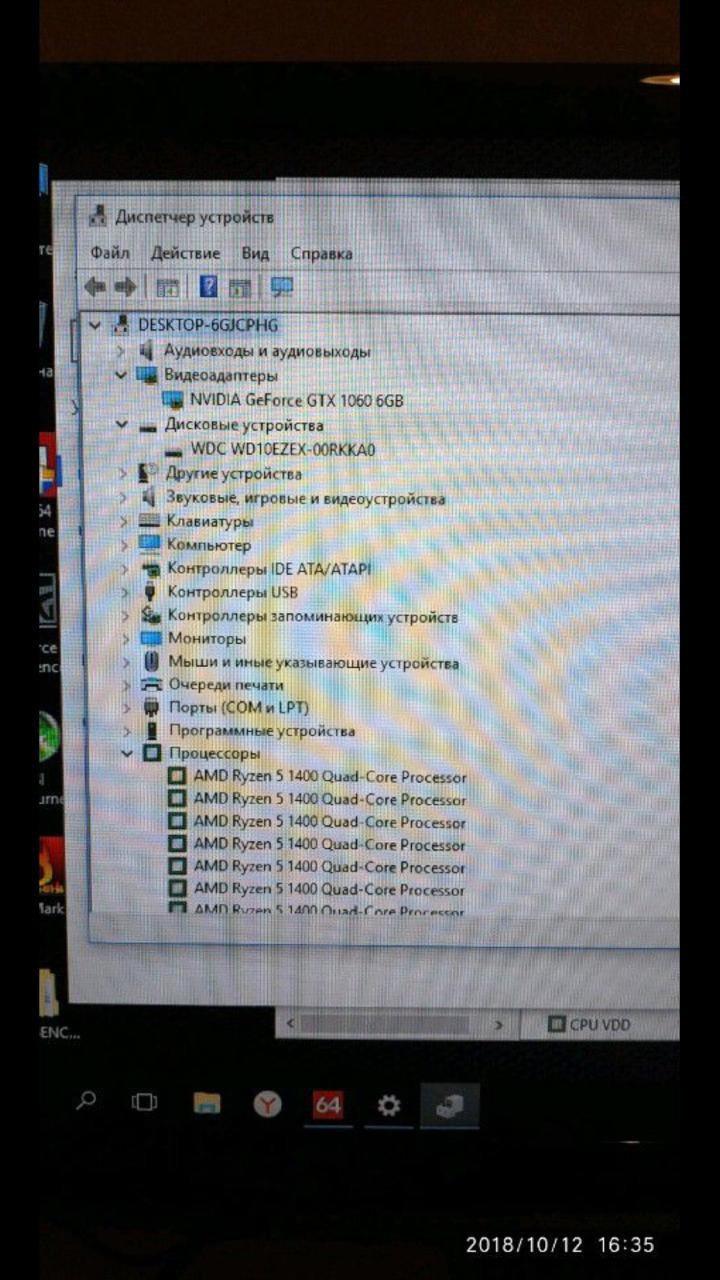Viewport: 720px width, 1280px height.
Task: Open Windows search from taskbar magnifier
Action: (87, 1101)
